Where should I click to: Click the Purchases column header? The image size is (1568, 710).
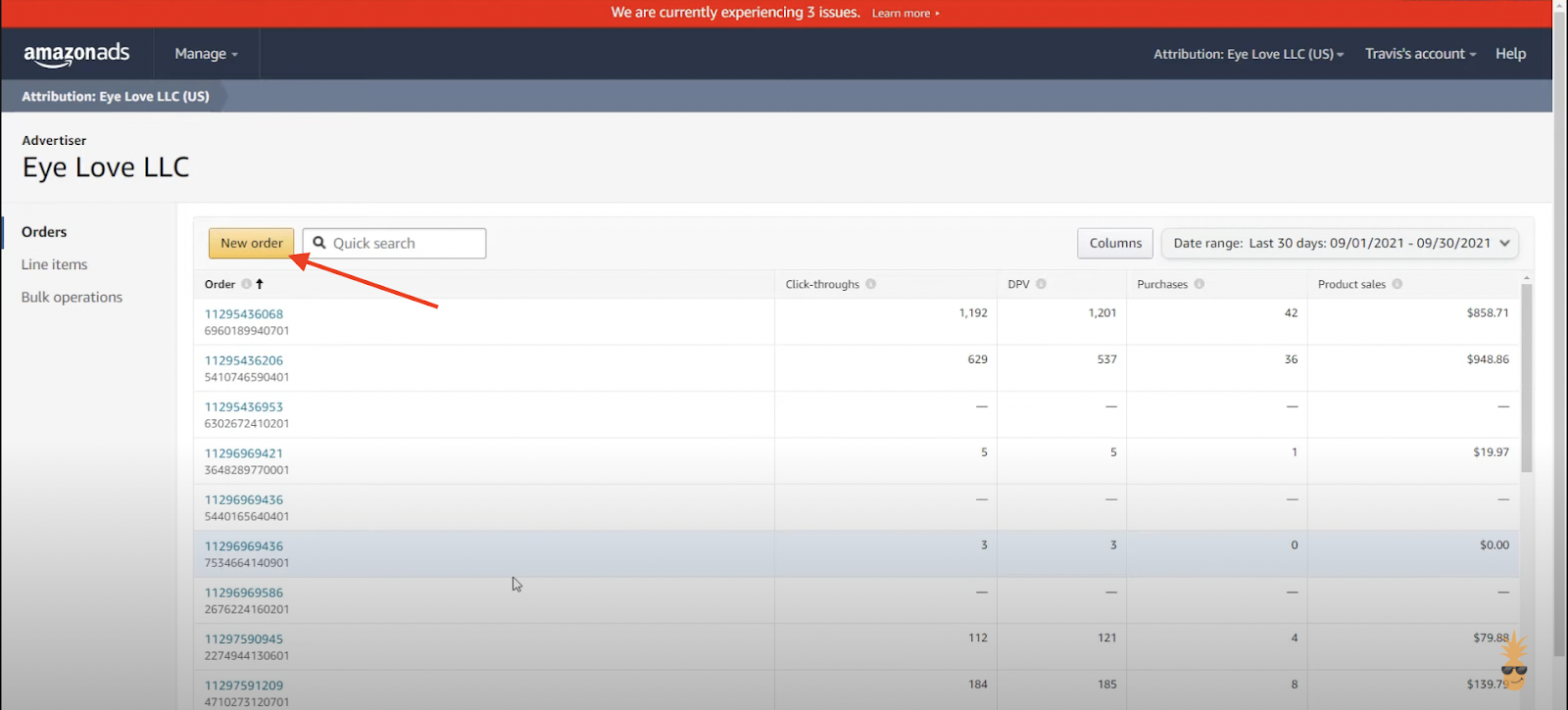1162,284
